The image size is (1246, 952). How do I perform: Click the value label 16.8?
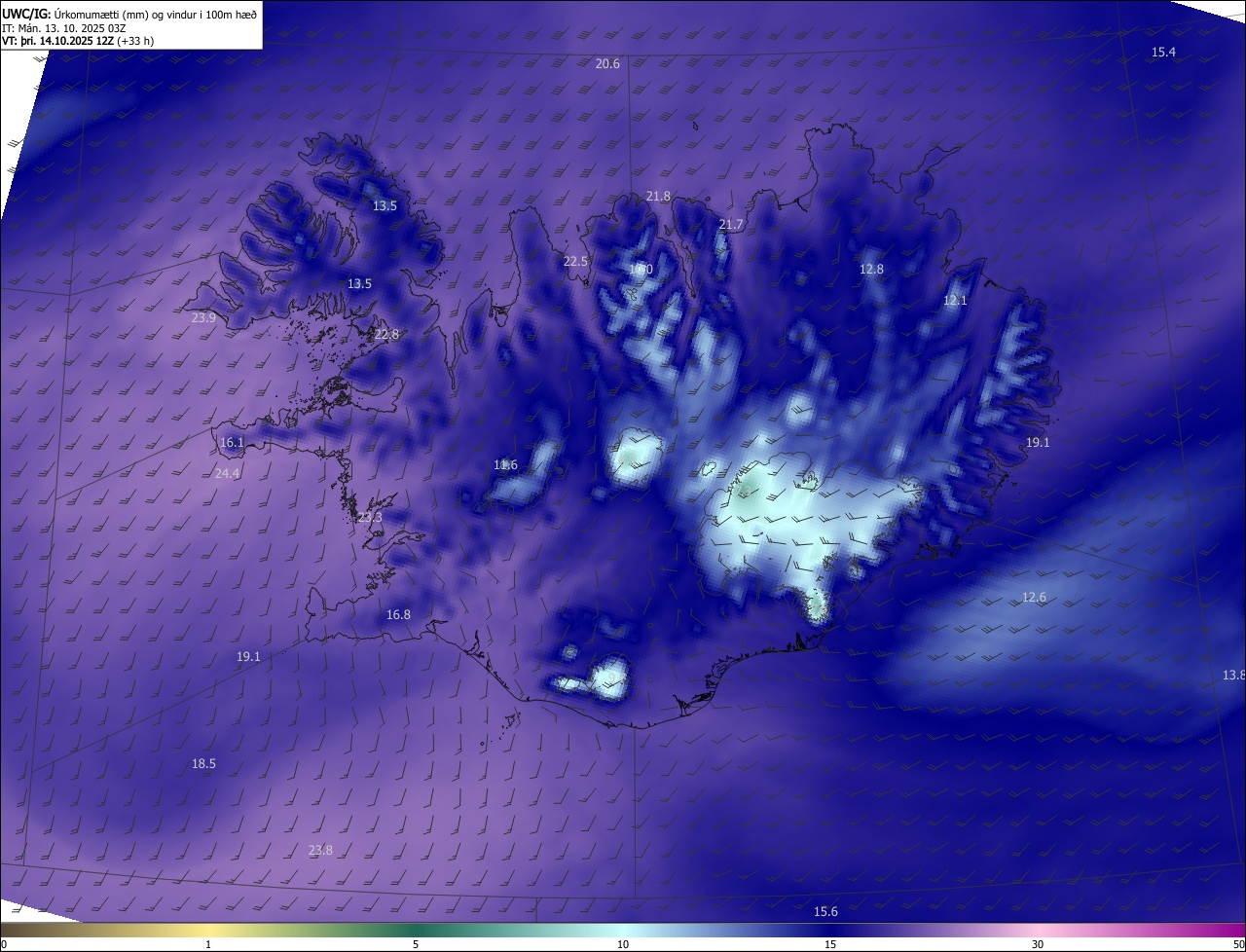click(398, 614)
